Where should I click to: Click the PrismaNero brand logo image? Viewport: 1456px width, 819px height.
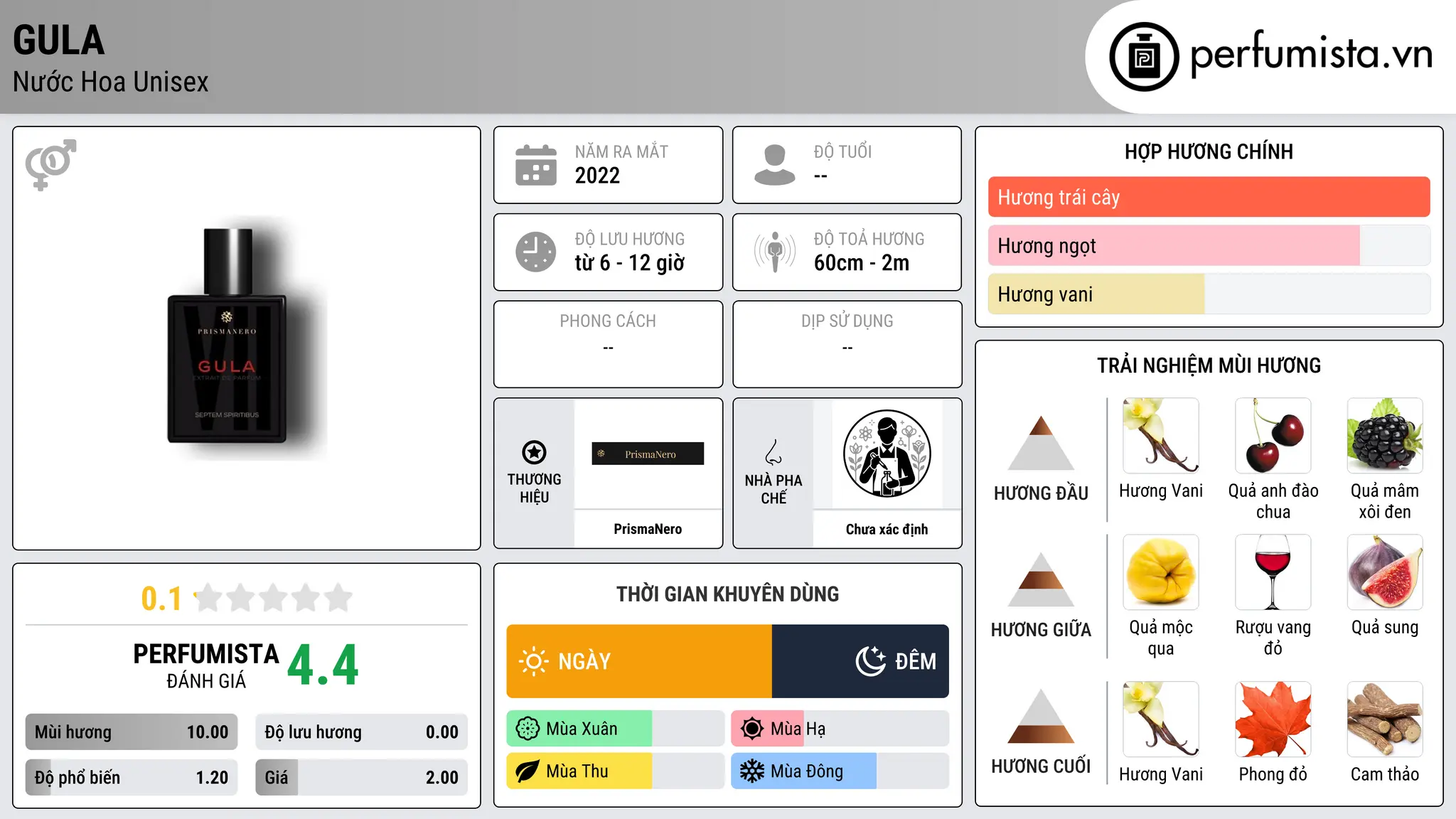pos(648,454)
